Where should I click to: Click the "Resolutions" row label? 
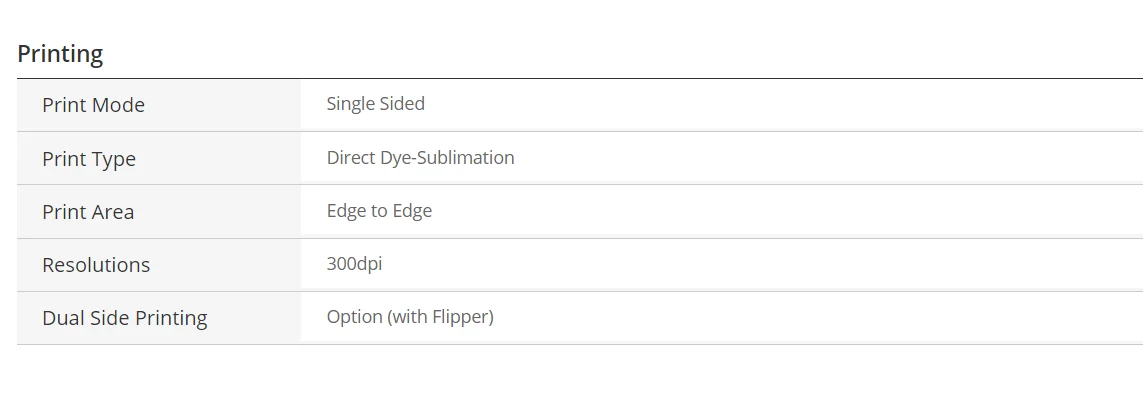(96, 265)
